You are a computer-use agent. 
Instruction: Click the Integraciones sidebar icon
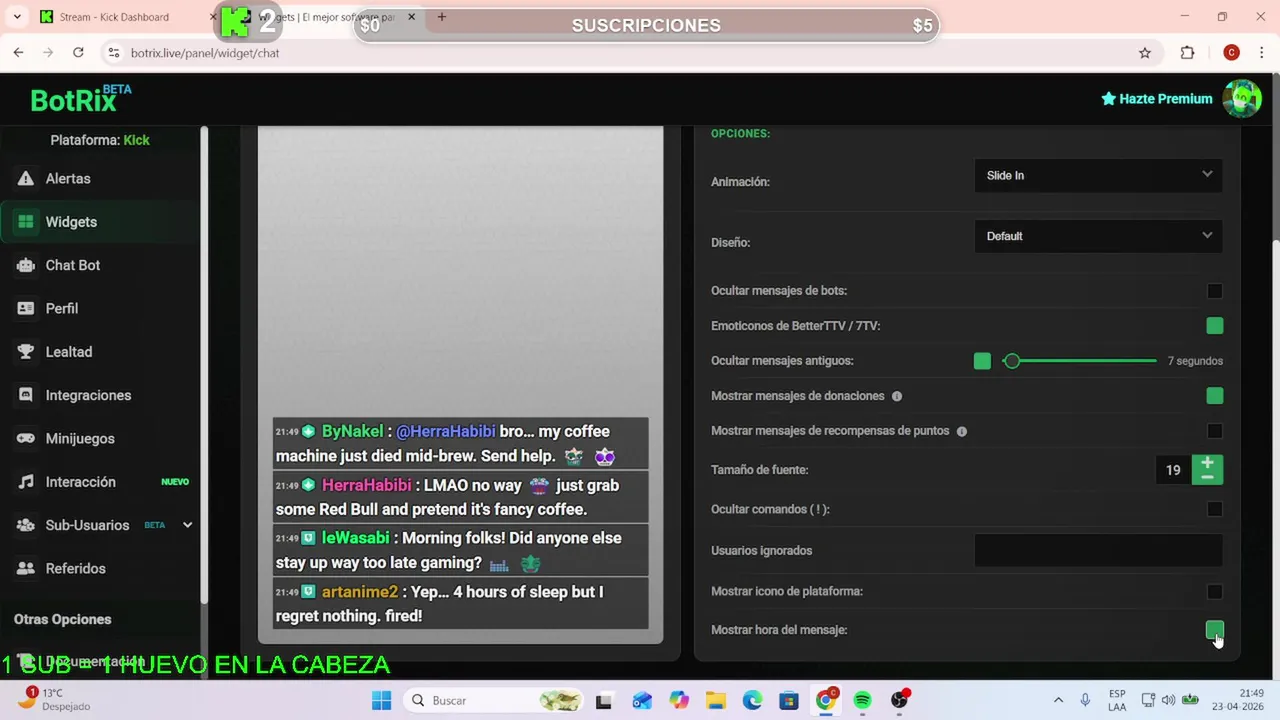[26, 395]
